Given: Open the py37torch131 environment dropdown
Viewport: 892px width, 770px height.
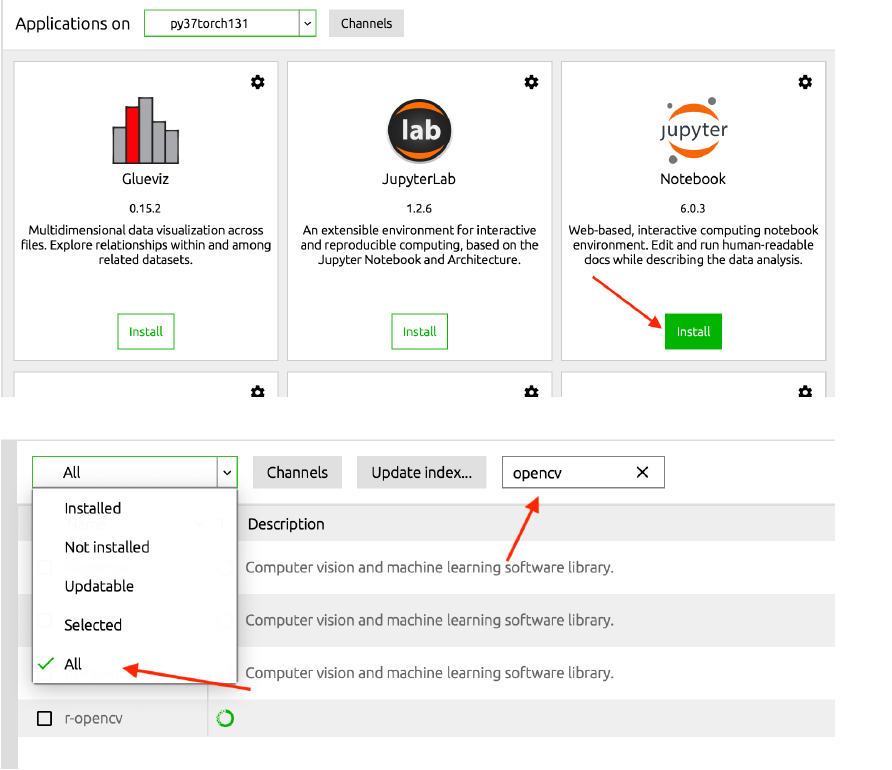Looking at the screenshot, I should tap(230, 23).
